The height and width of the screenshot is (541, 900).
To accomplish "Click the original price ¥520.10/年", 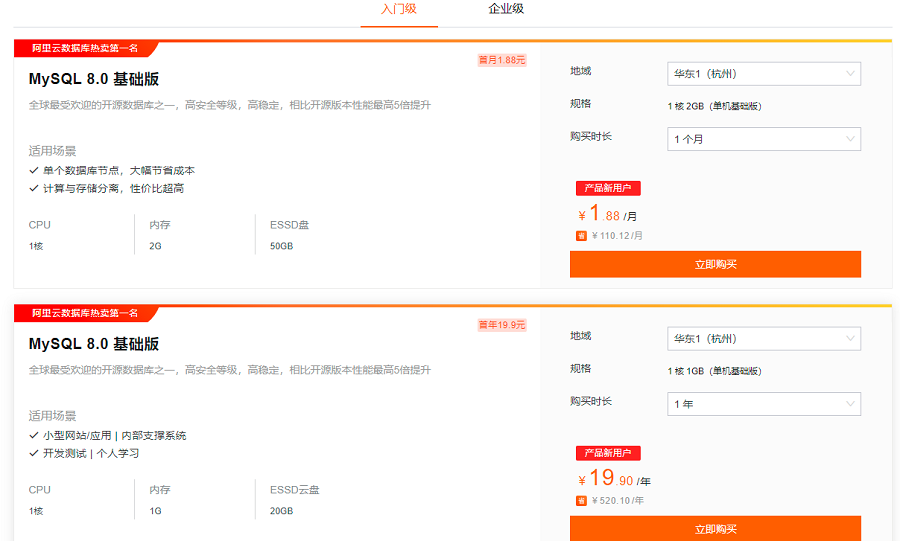I will tap(618, 501).
